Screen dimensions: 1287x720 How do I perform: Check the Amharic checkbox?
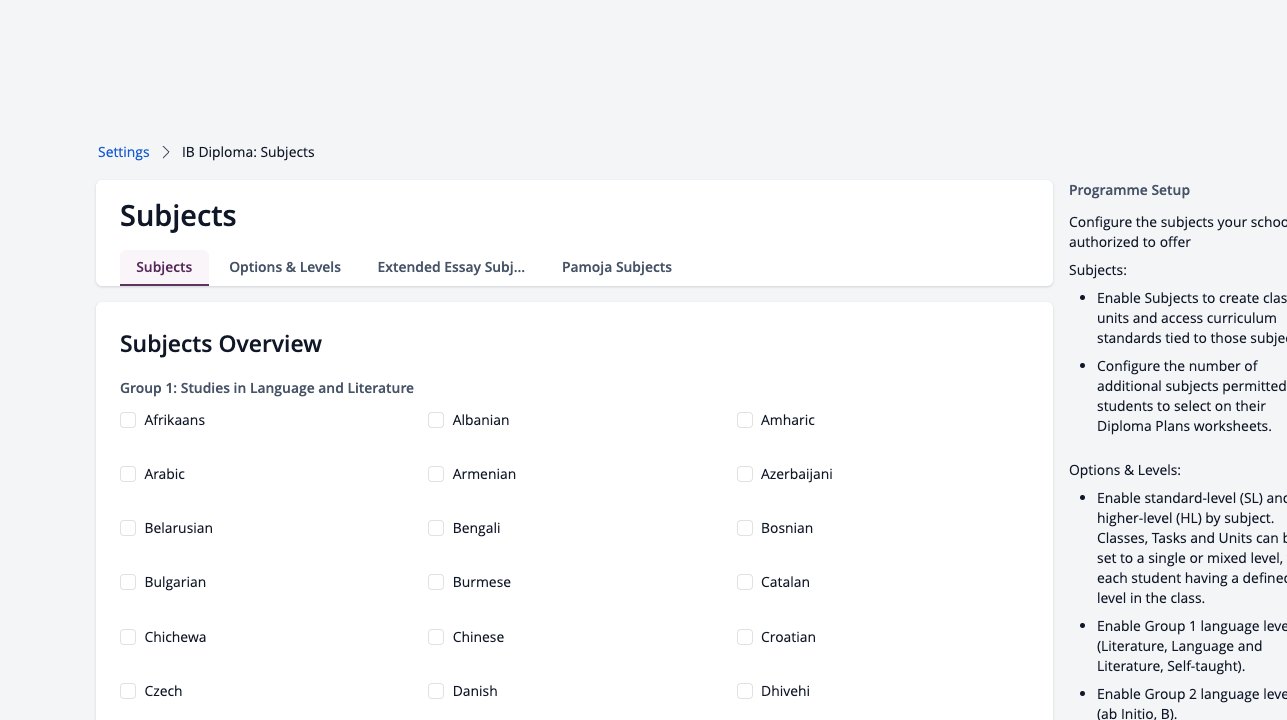(745, 420)
